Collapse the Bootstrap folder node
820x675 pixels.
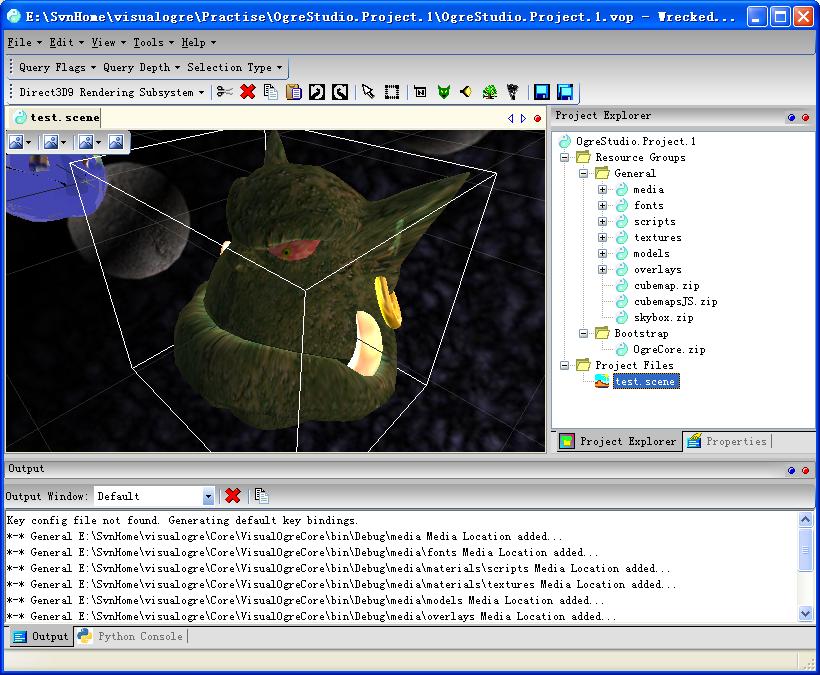(x=583, y=333)
